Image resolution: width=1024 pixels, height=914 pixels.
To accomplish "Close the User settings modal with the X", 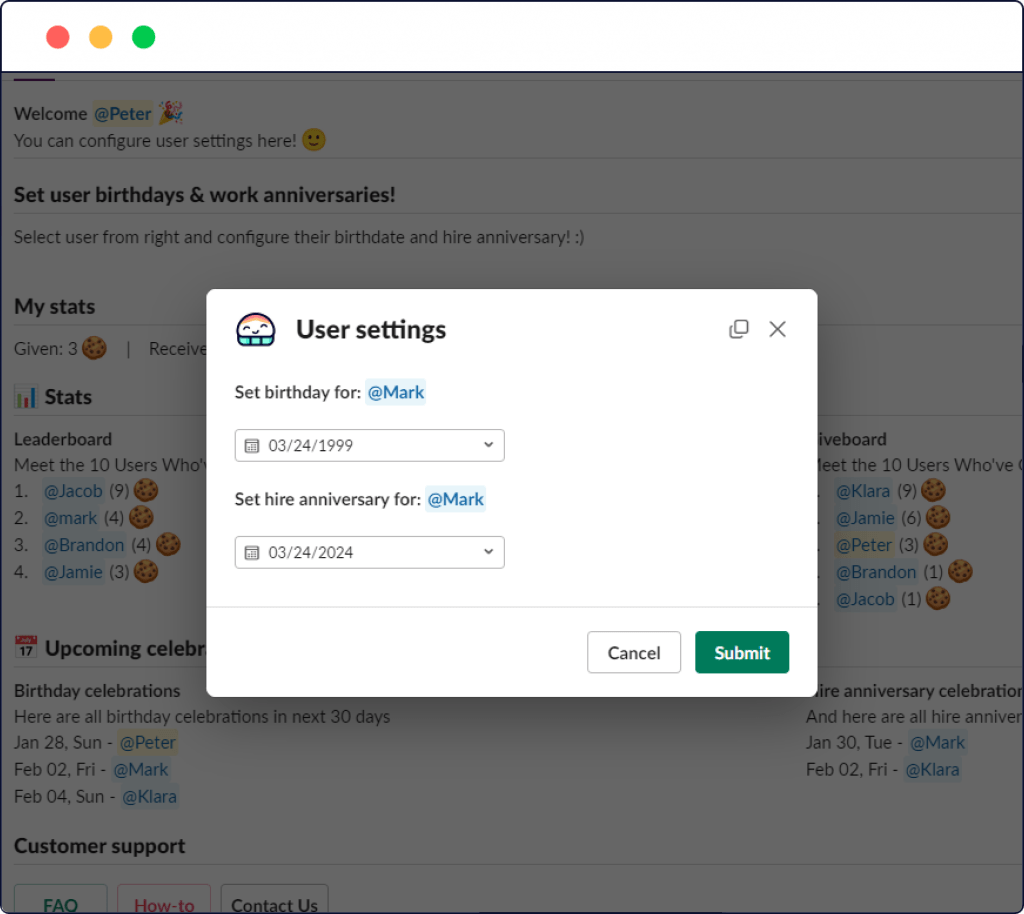I will pos(778,328).
